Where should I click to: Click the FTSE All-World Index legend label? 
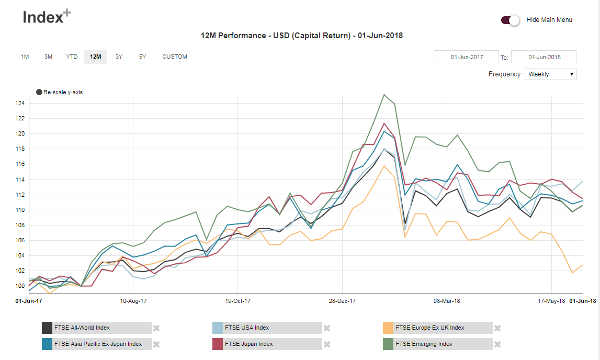(82, 328)
